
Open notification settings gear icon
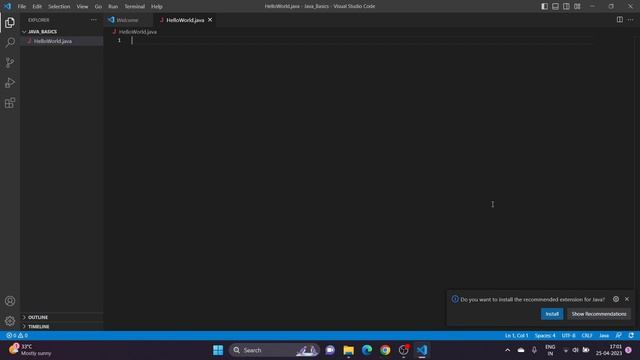(x=616, y=299)
